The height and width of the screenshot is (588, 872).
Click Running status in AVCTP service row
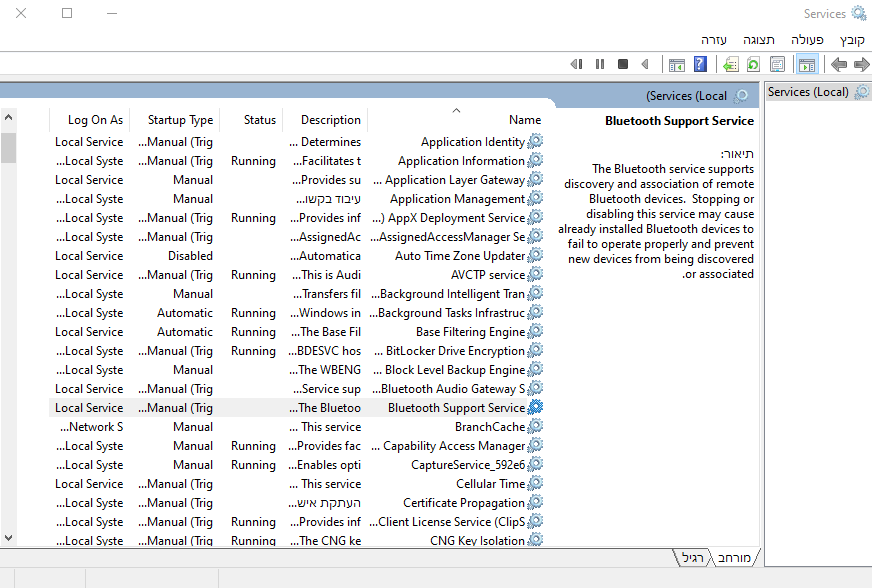click(x=253, y=275)
